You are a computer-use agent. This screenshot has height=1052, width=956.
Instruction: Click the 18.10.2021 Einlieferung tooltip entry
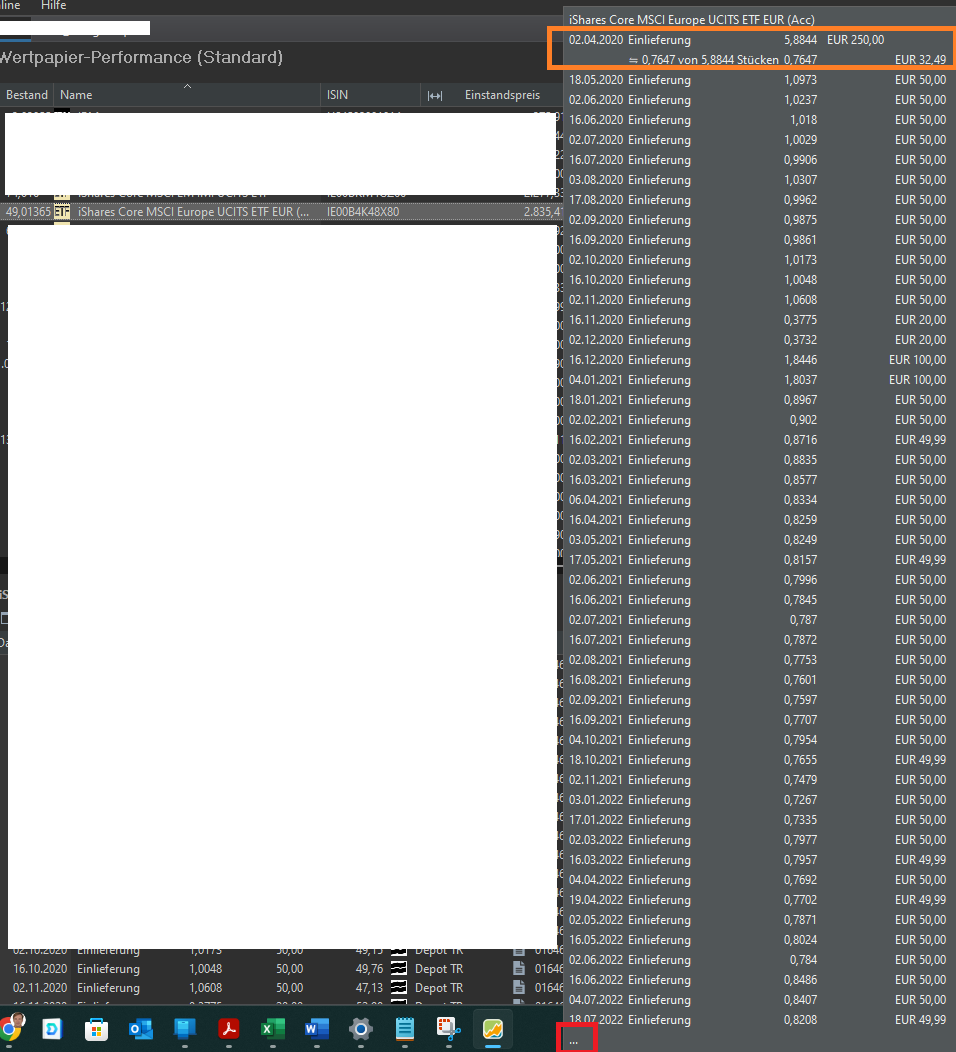[x=757, y=759]
